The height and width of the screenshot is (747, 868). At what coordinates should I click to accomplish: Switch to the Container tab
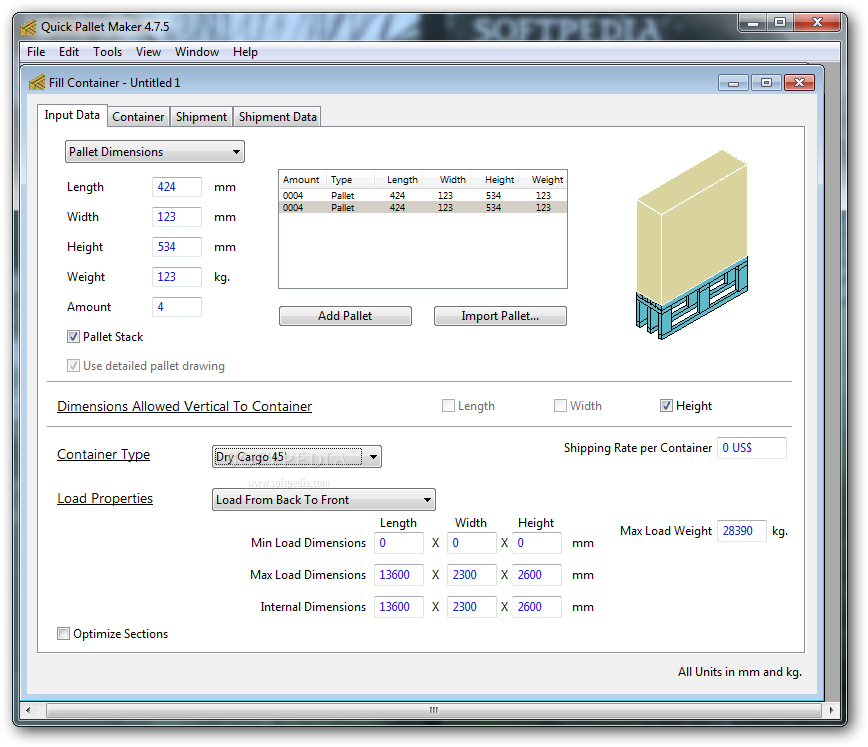pyautogui.click(x=138, y=117)
